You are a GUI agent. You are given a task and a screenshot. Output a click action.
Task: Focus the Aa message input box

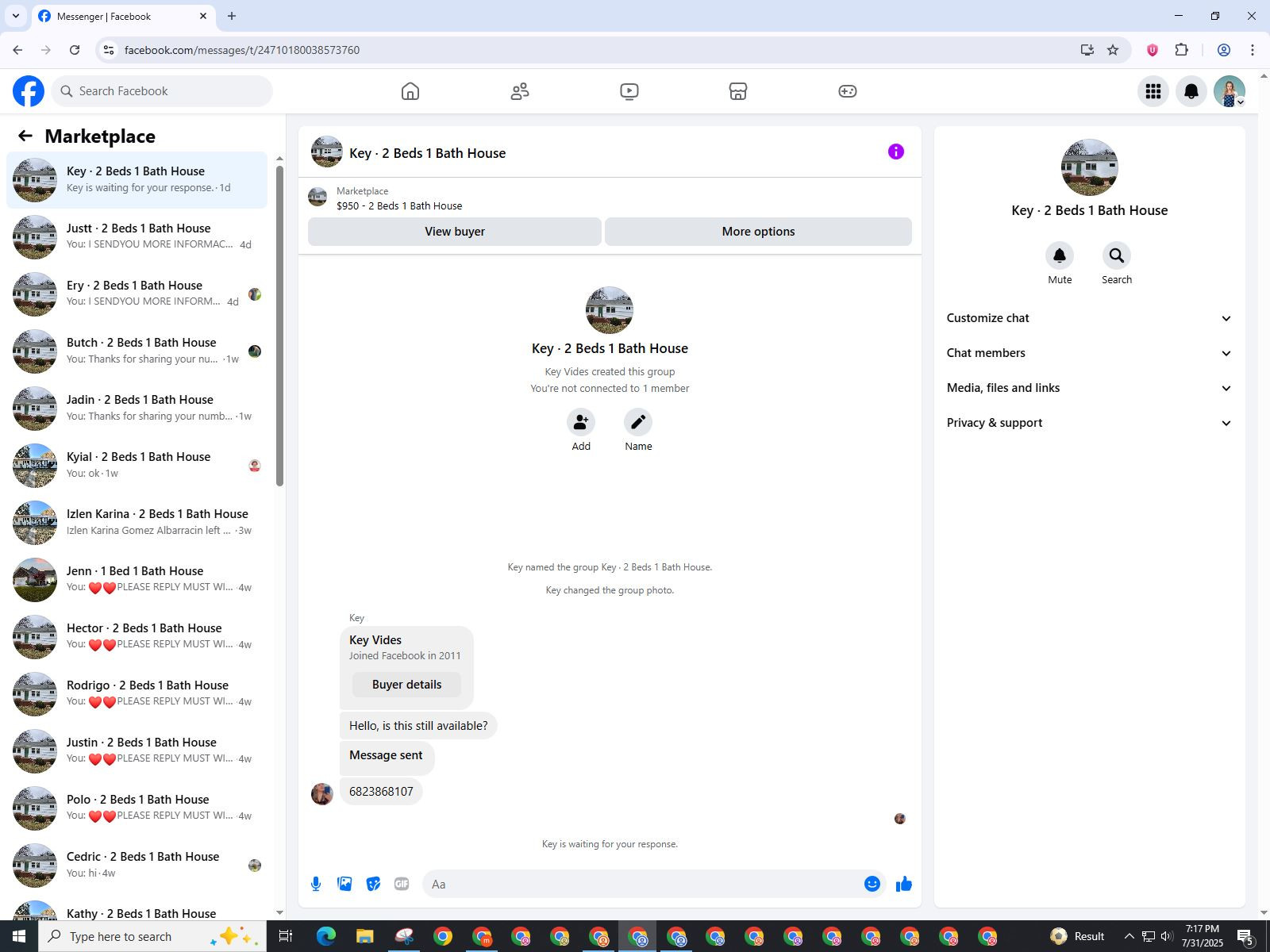click(641, 884)
